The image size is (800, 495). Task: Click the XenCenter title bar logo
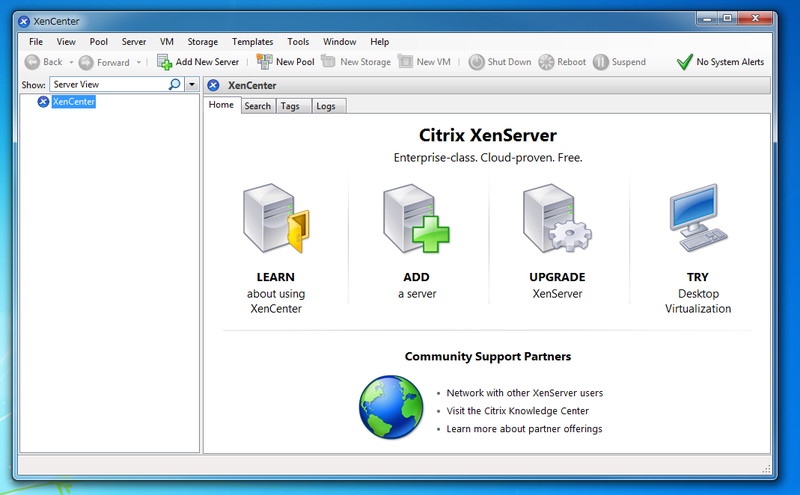point(23,21)
